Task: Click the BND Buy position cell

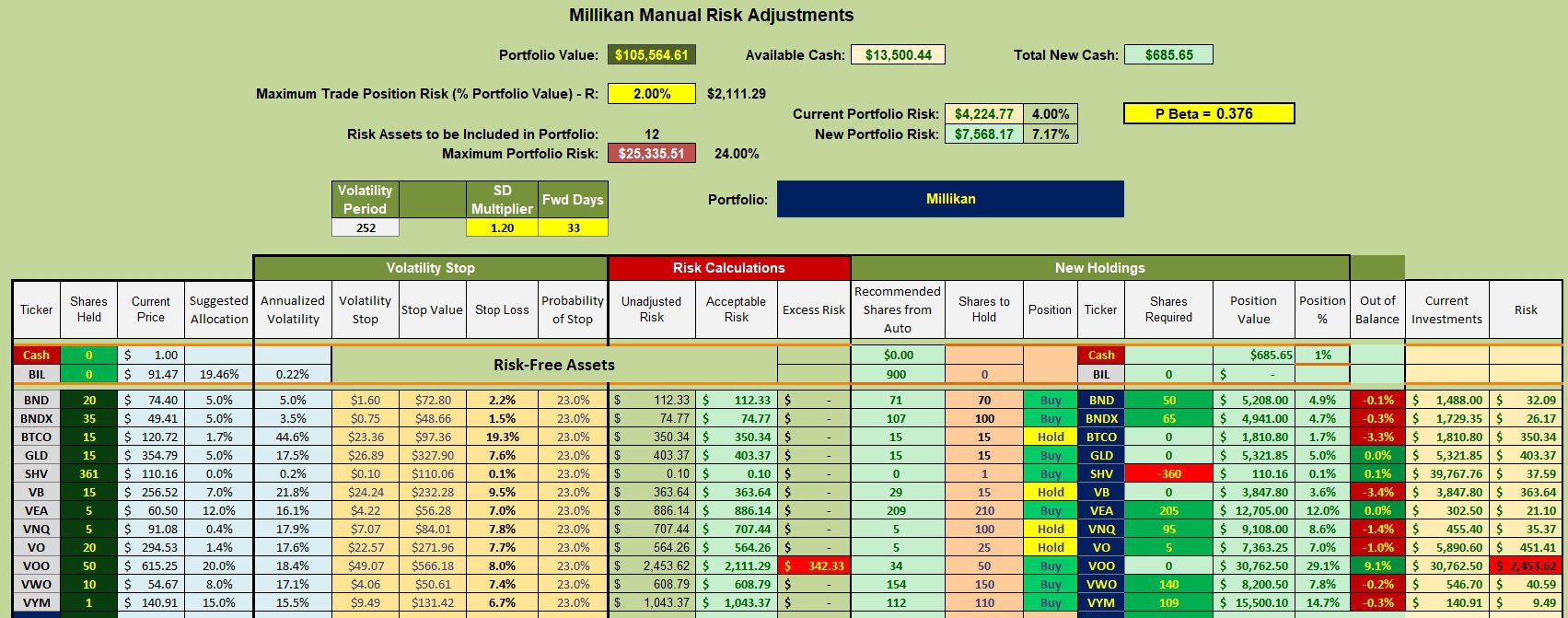Action: (1051, 400)
